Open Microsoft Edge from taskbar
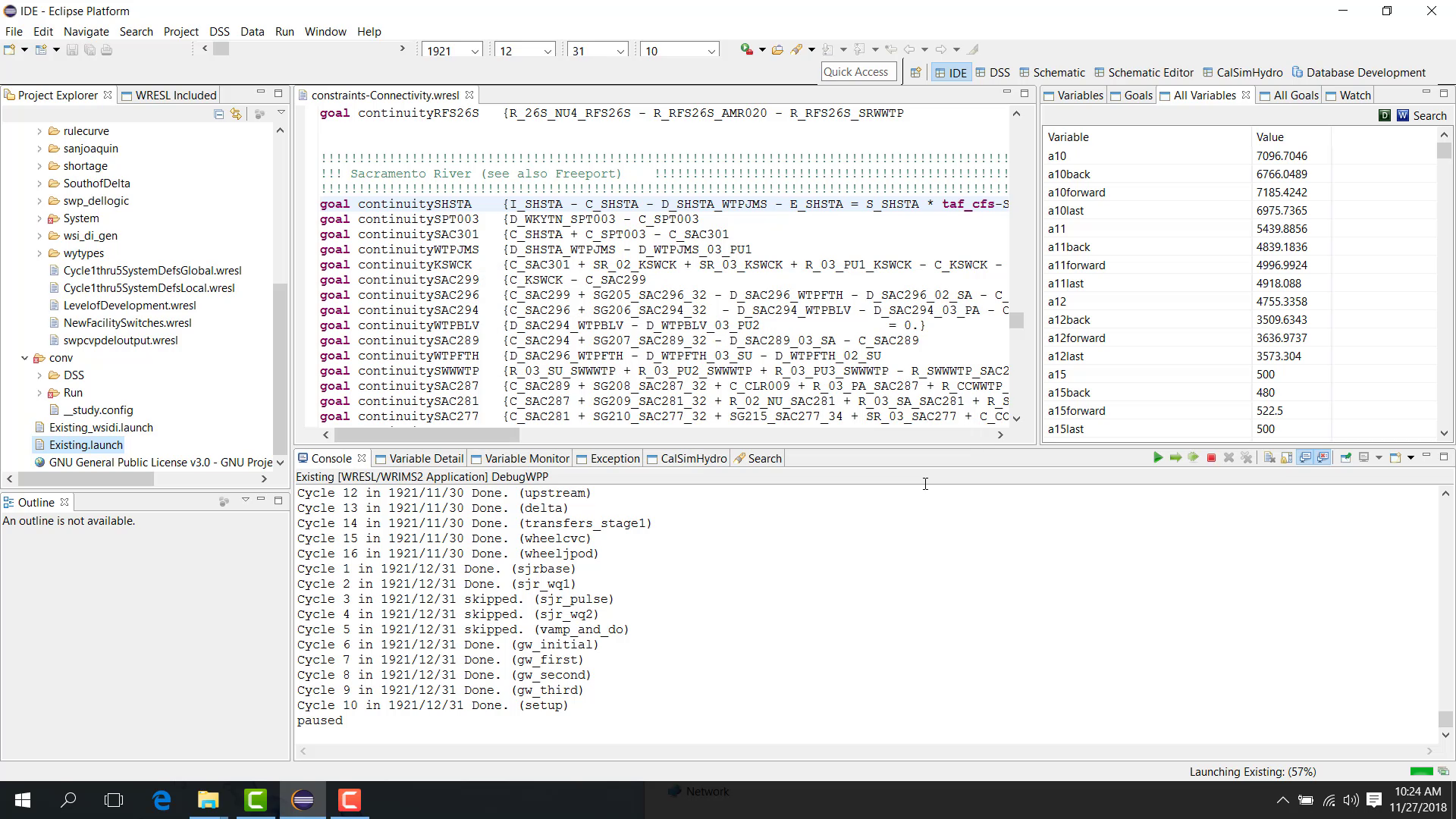Viewport: 1456px width, 819px height. [162, 800]
